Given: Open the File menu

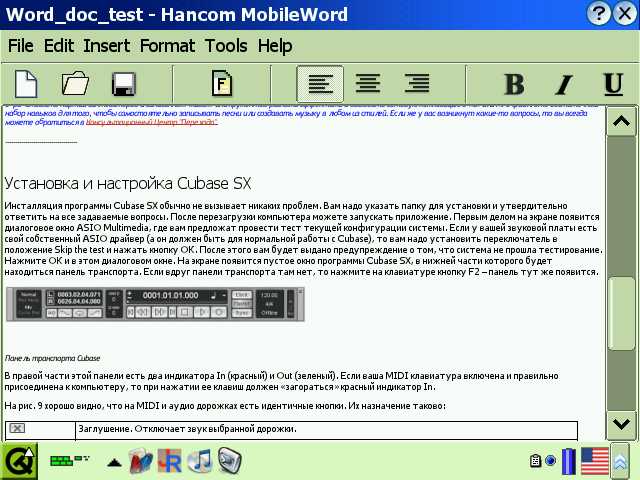Looking at the screenshot, I should coord(21,45).
